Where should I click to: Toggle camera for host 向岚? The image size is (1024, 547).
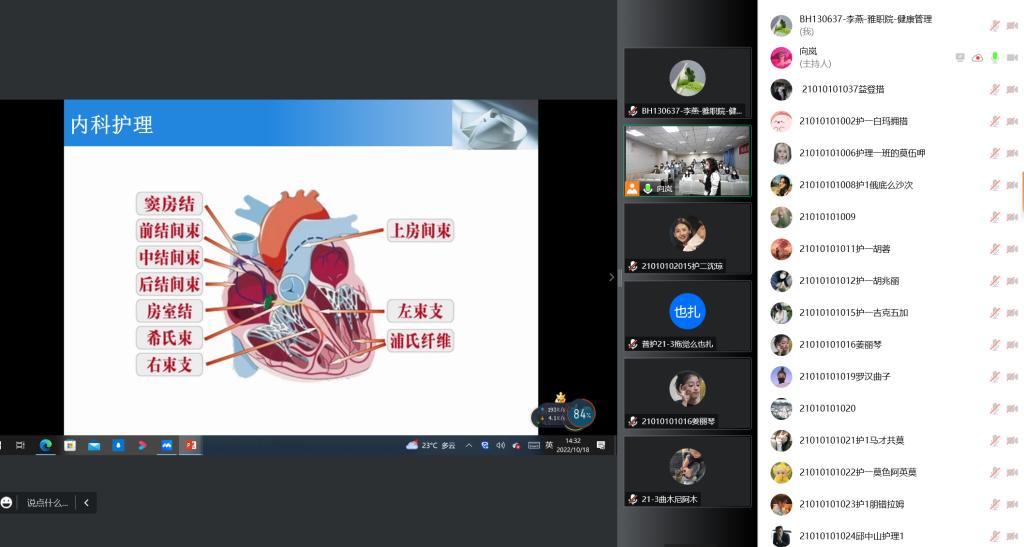(1013, 58)
